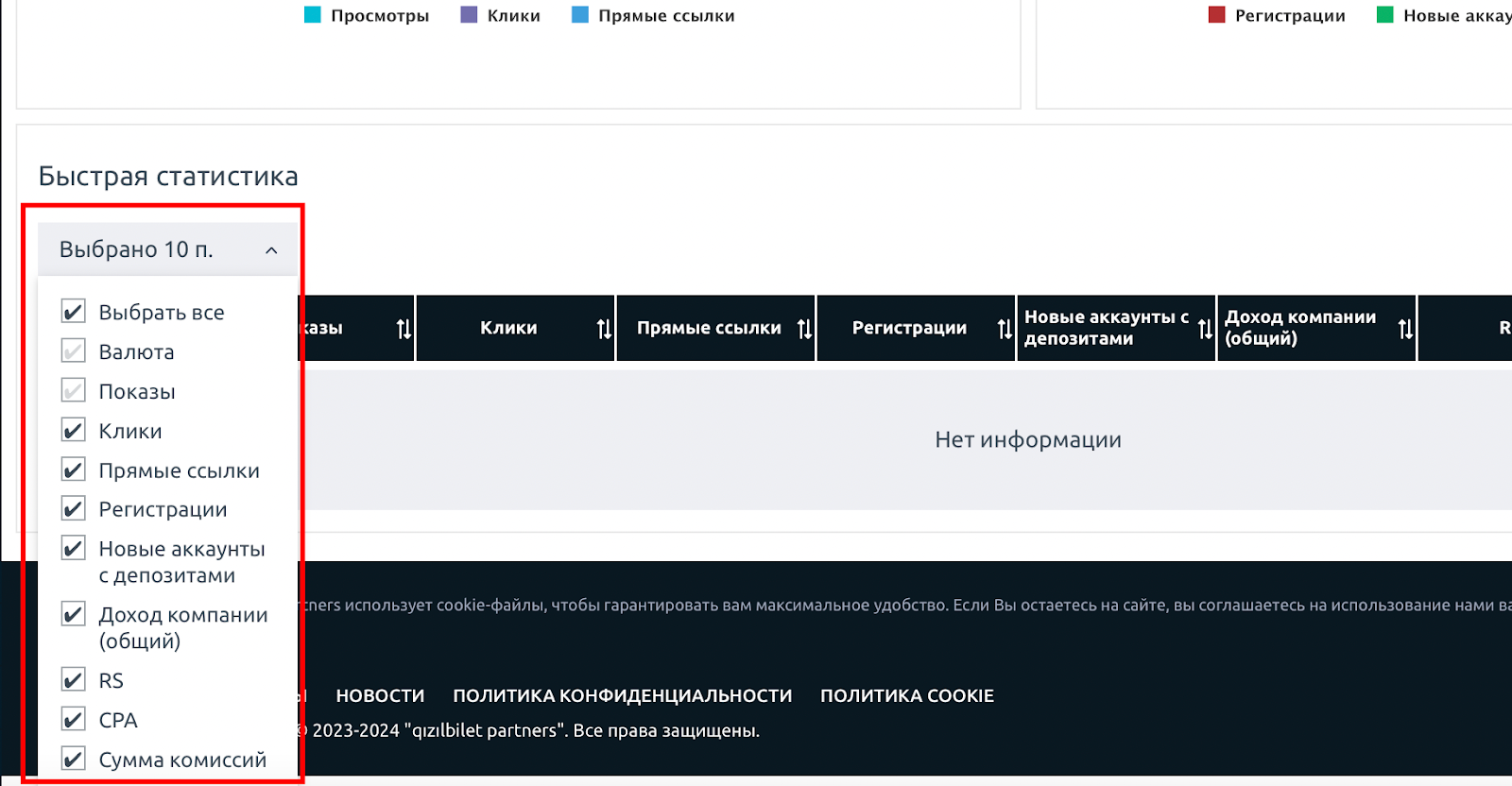
Task: Click the Клики table column header
Action: pyautogui.click(x=515, y=328)
